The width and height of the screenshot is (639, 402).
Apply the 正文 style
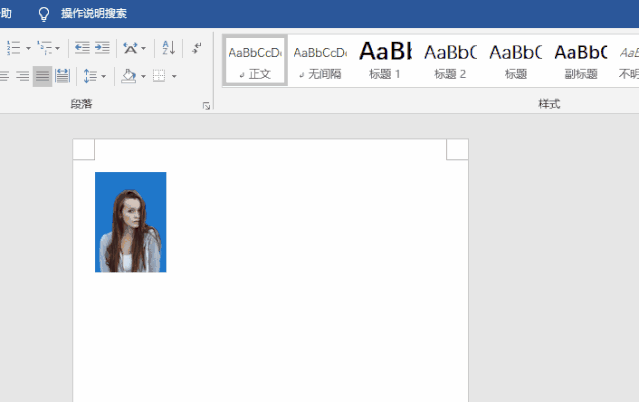[x=255, y=60]
